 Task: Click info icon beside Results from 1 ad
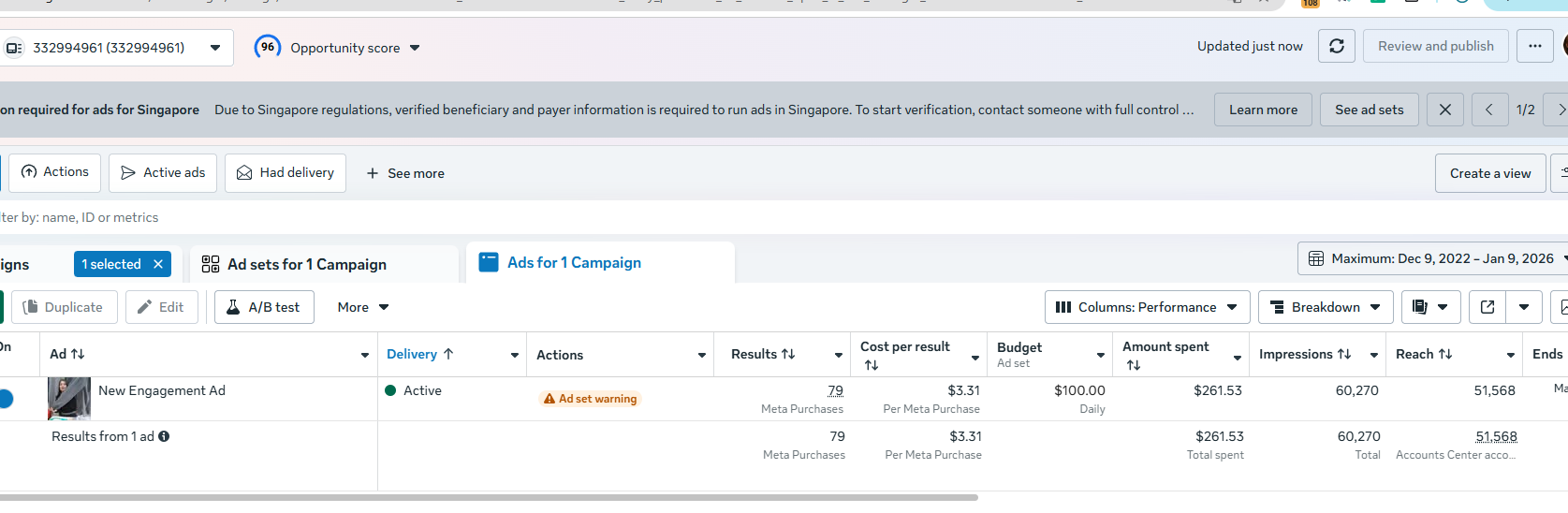tap(164, 436)
